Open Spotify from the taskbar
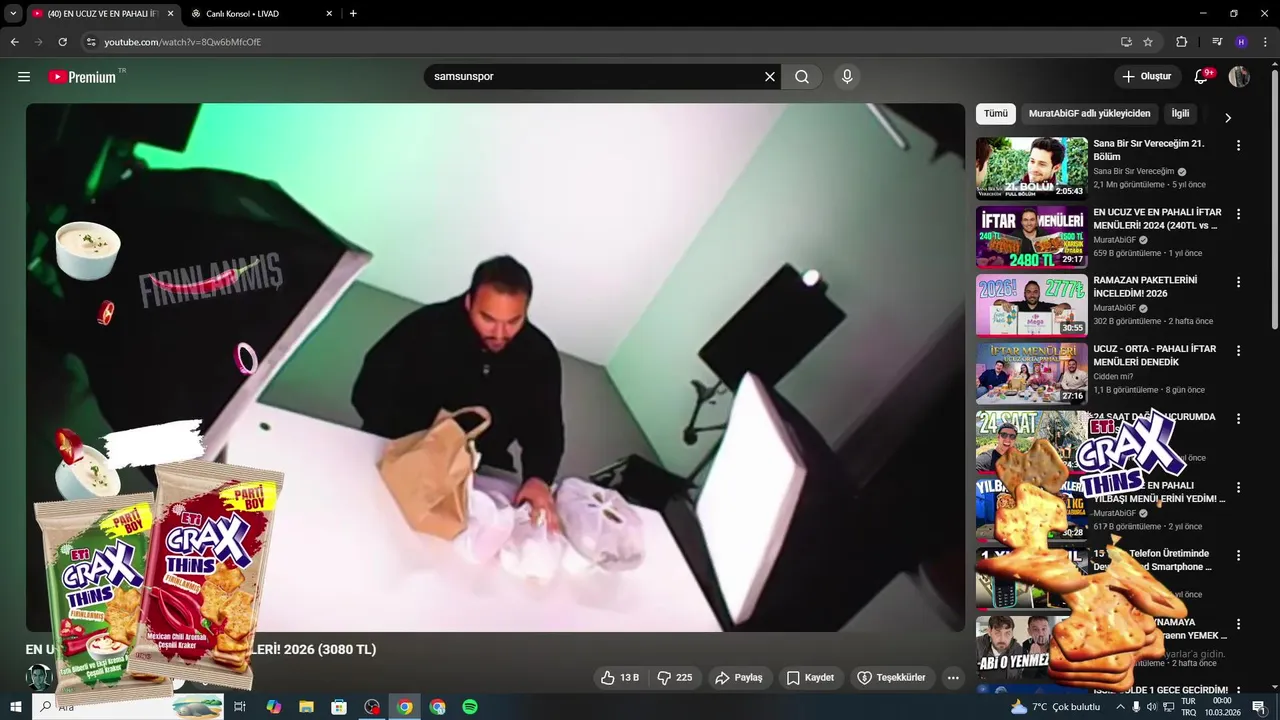 click(470, 707)
